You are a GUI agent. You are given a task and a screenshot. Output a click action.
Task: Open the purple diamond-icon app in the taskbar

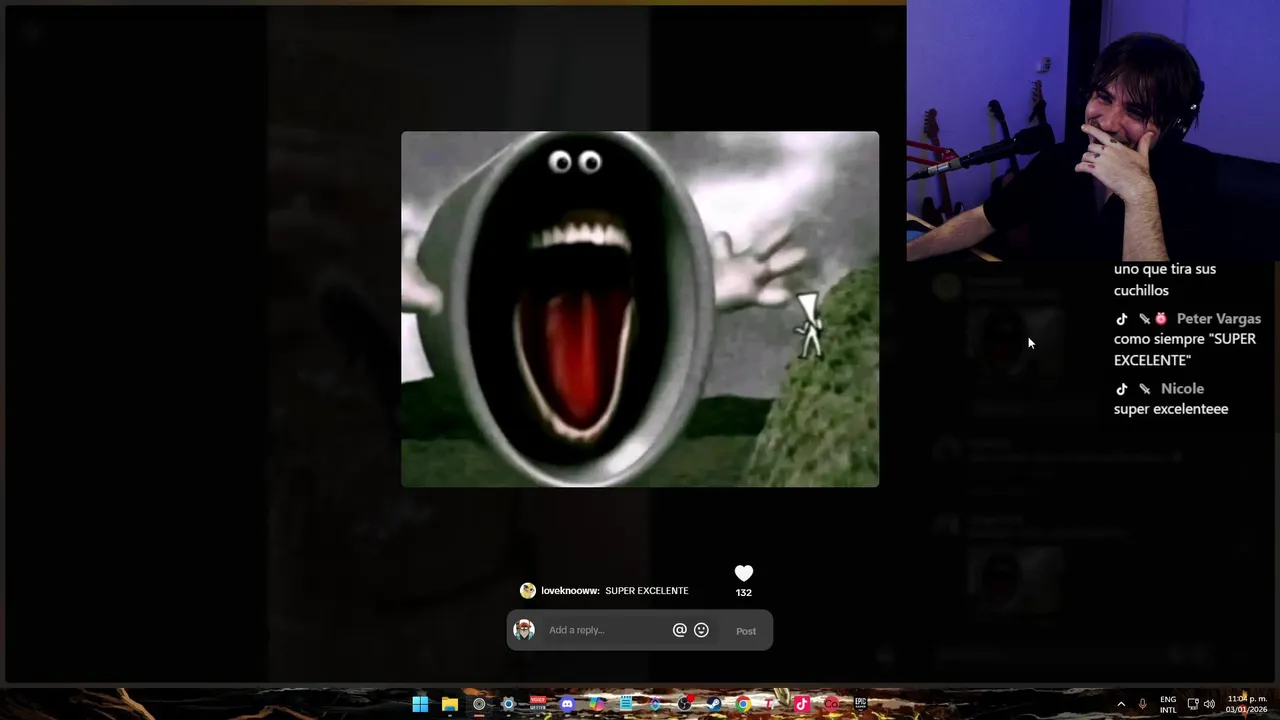coord(655,704)
